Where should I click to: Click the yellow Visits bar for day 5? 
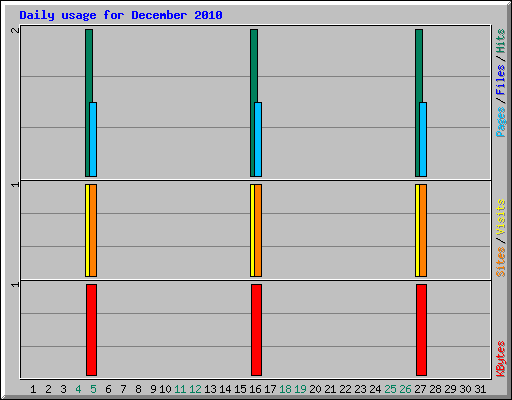pyautogui.click(x=87, y=230)
